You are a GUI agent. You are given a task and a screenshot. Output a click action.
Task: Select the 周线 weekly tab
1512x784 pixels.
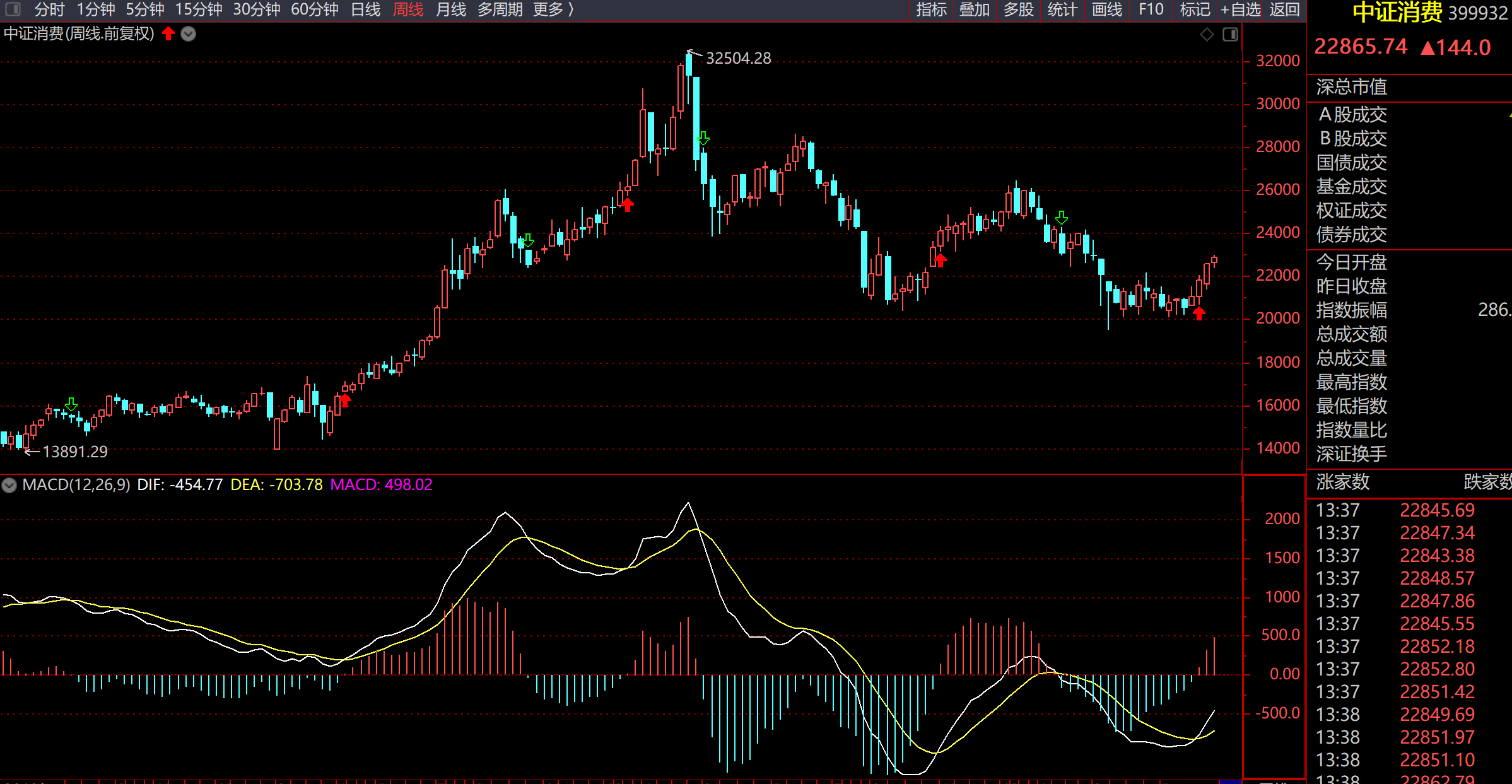(x=408, y=9)
